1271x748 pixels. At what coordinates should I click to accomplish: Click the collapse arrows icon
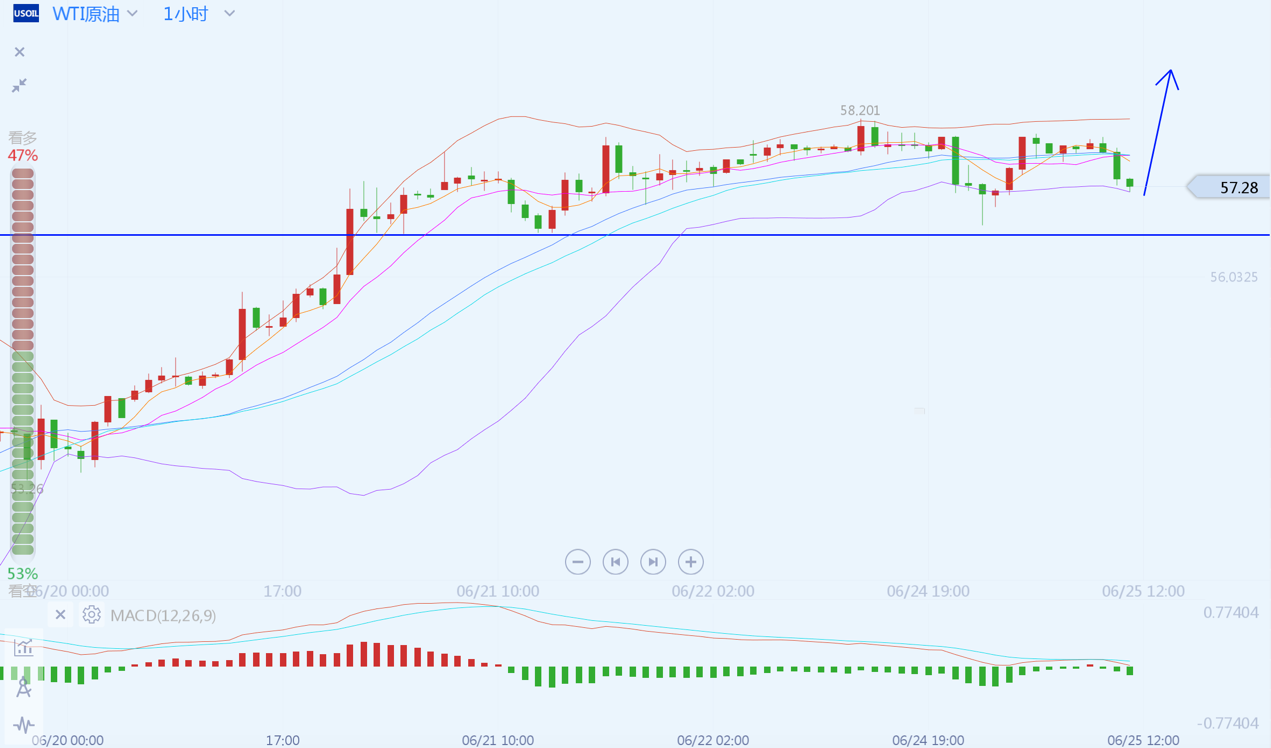19,86
